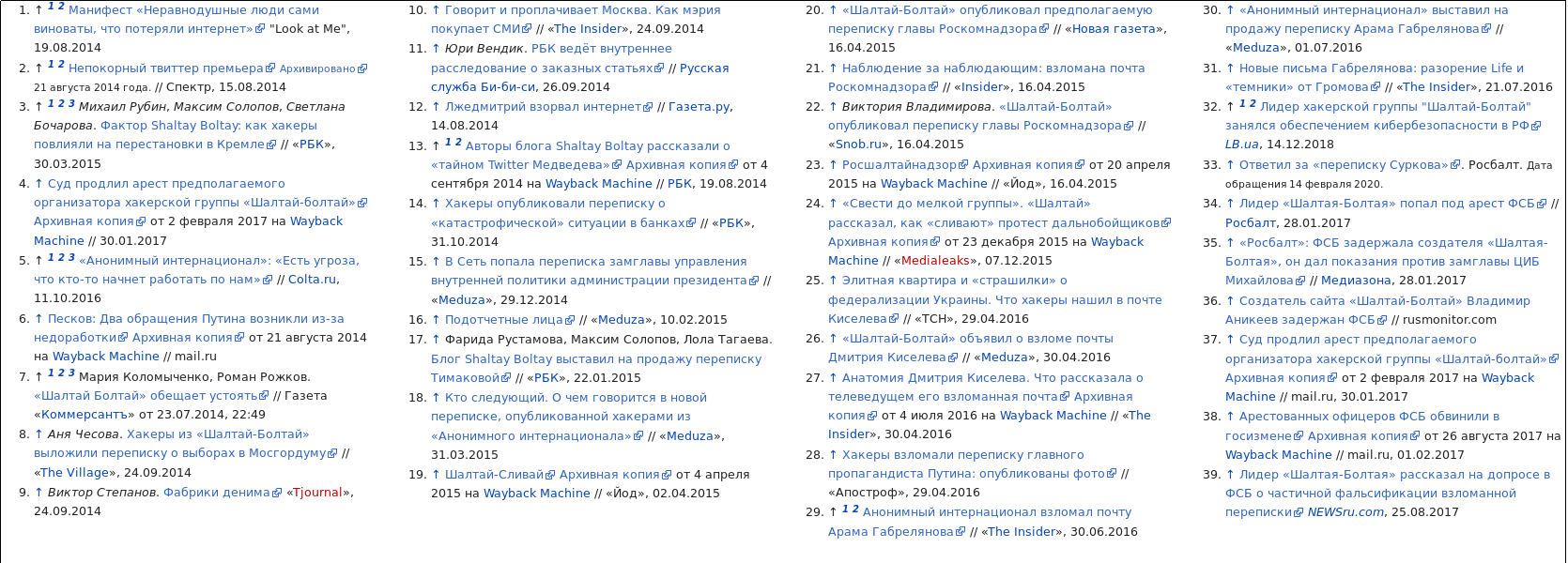1568x563 pixels.
Task: Click the up-arrow backlink of reference 9
Action: [38, 493]
